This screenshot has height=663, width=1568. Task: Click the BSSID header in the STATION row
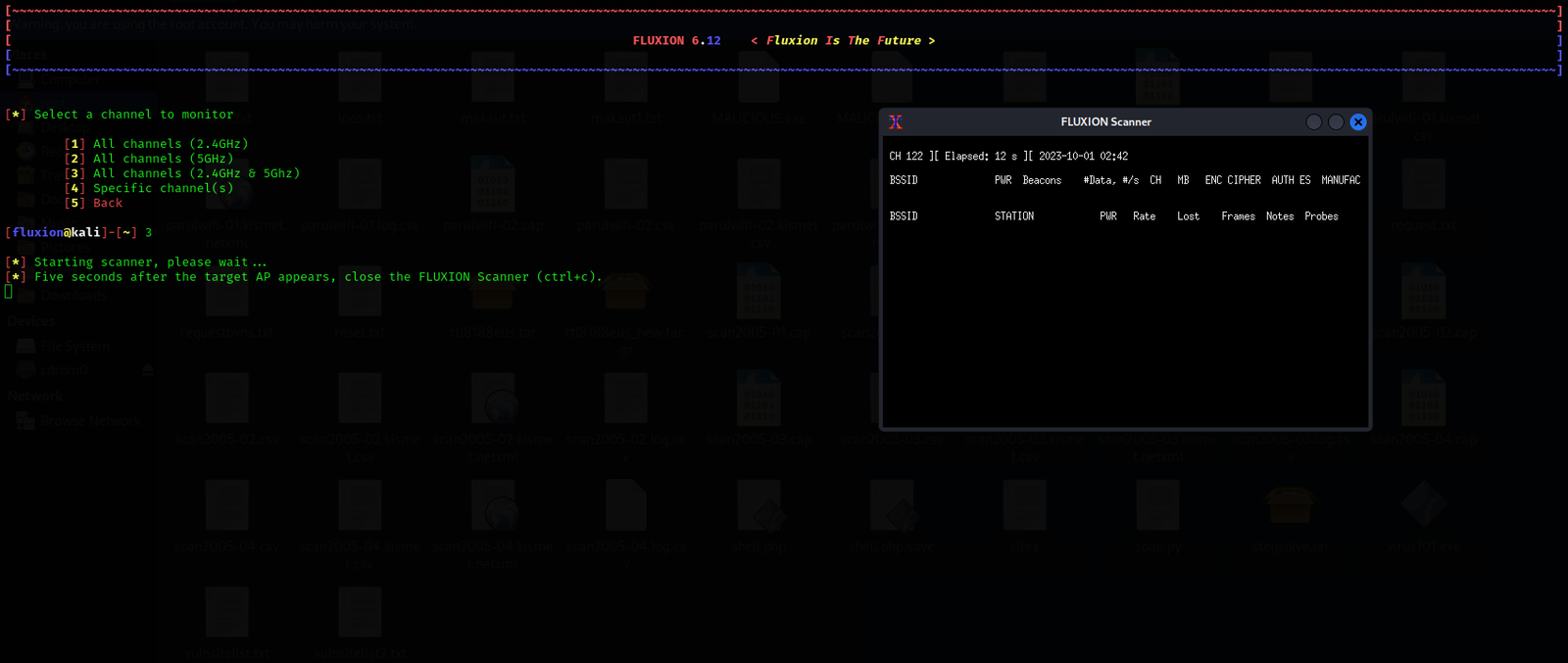coord(904,217)
